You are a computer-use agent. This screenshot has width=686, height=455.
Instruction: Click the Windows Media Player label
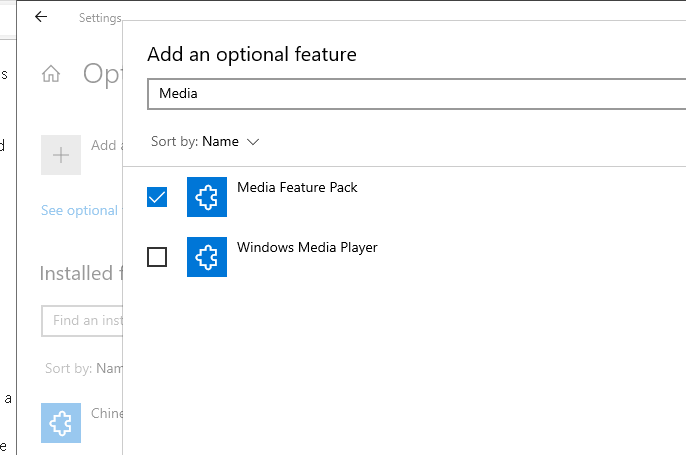tap(307, 247)
